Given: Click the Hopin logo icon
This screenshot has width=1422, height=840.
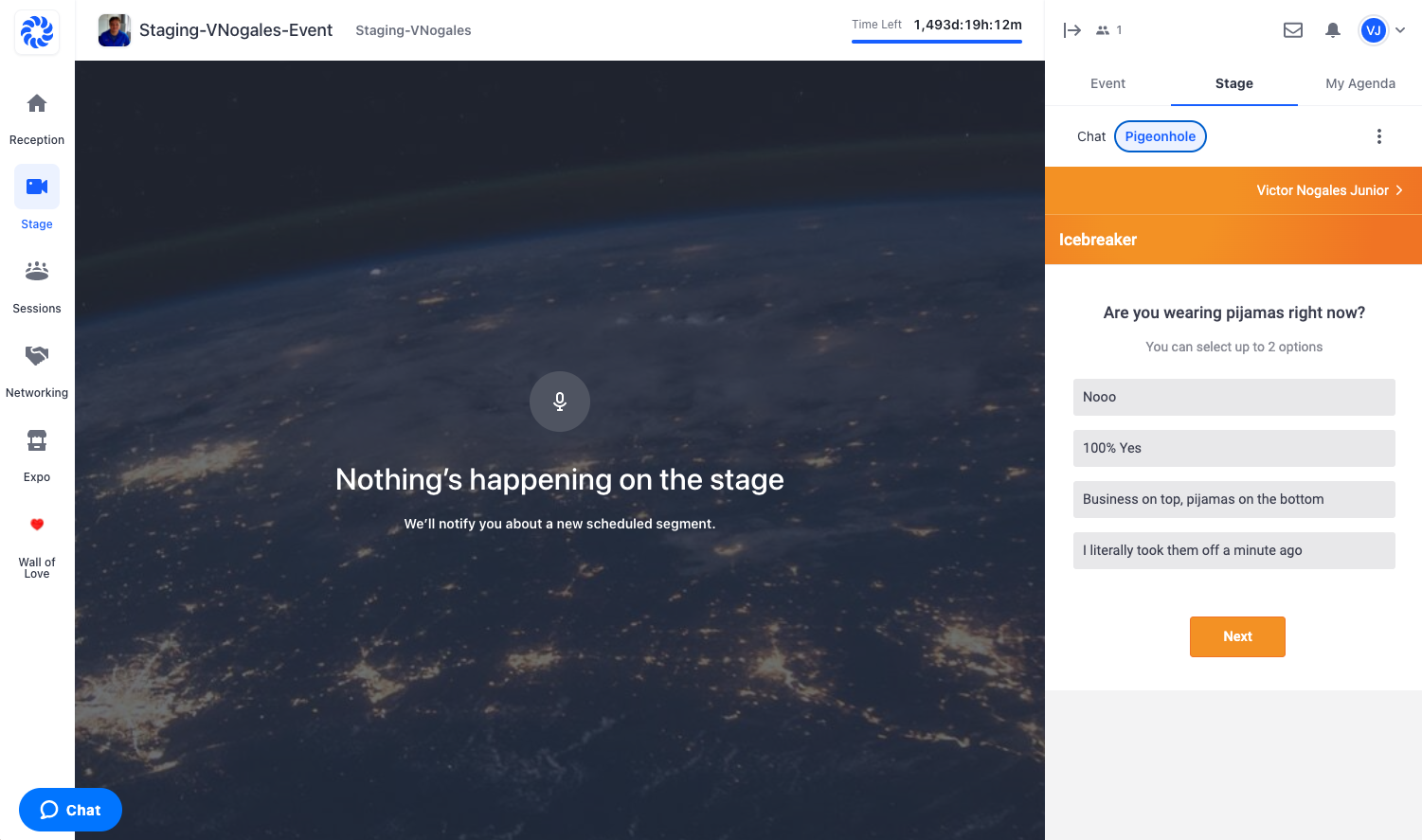Looking at the screenshot, I should tap(37, 31).
